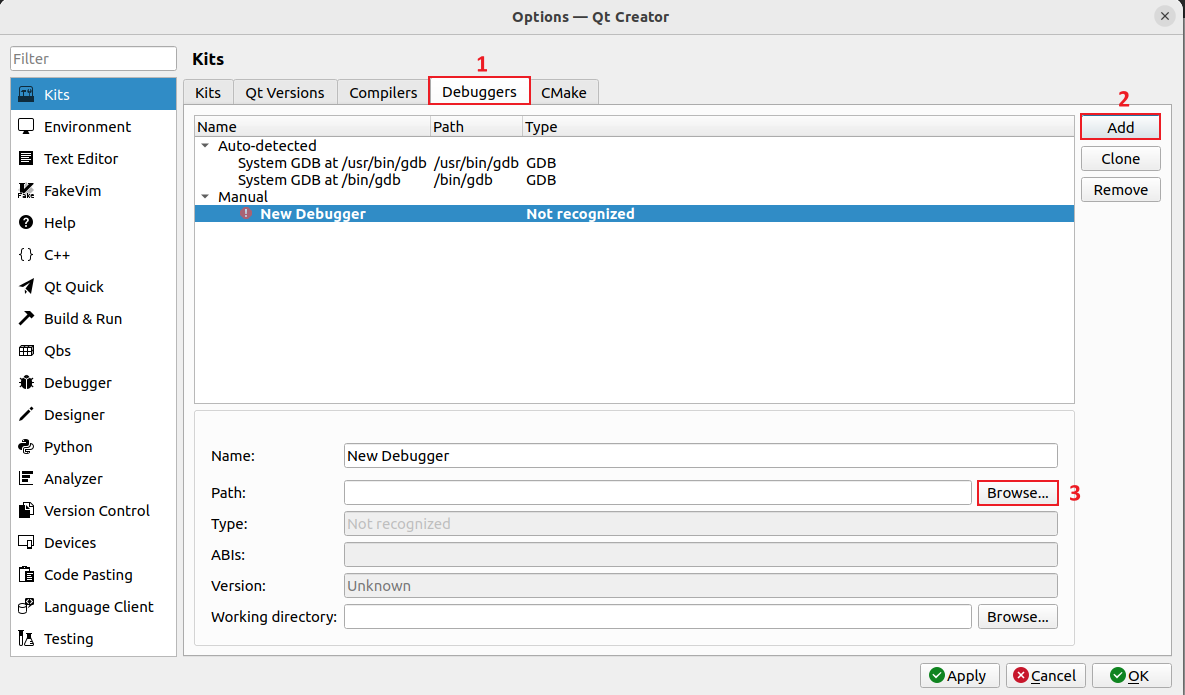Screen dimensions: 1185x695
Task: Select the Kits category icon in sidebar
Action: [x=26, y=94]
